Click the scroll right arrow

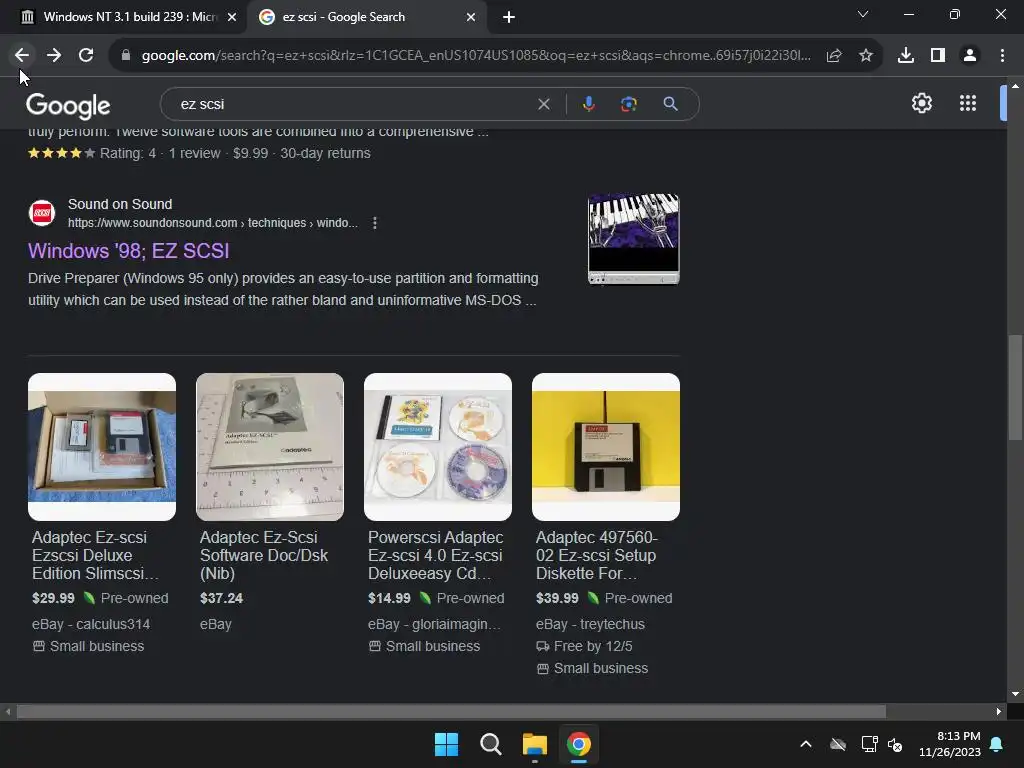tap(999, 711)
